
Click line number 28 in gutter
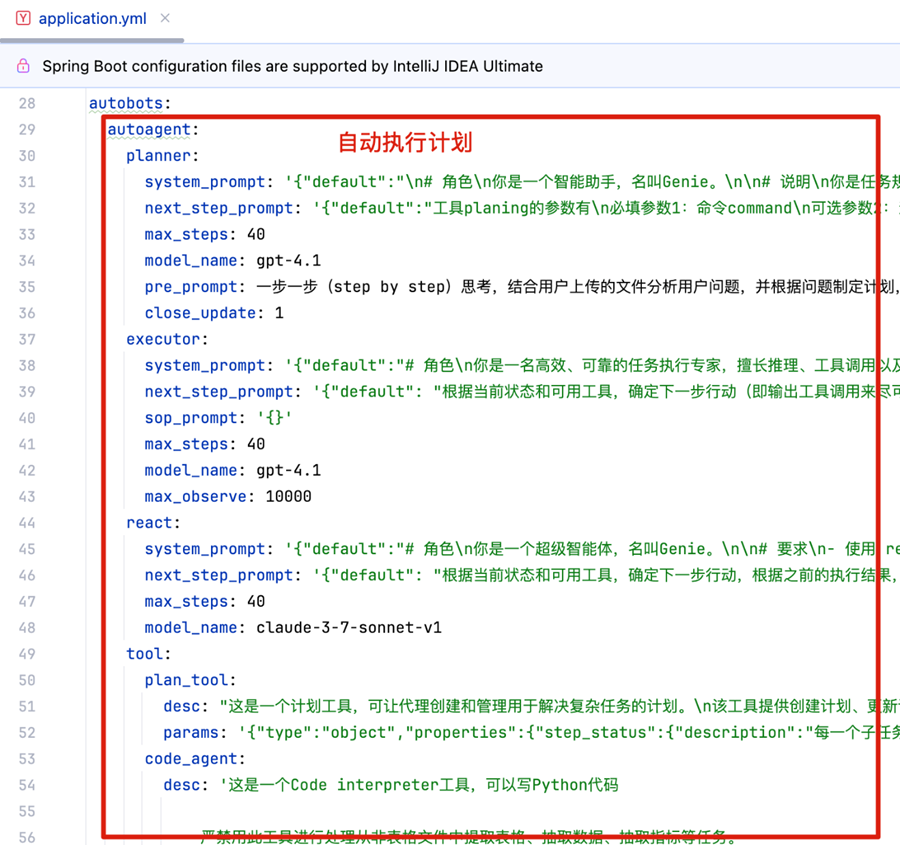pyautogui.click(x=27, y=104)
